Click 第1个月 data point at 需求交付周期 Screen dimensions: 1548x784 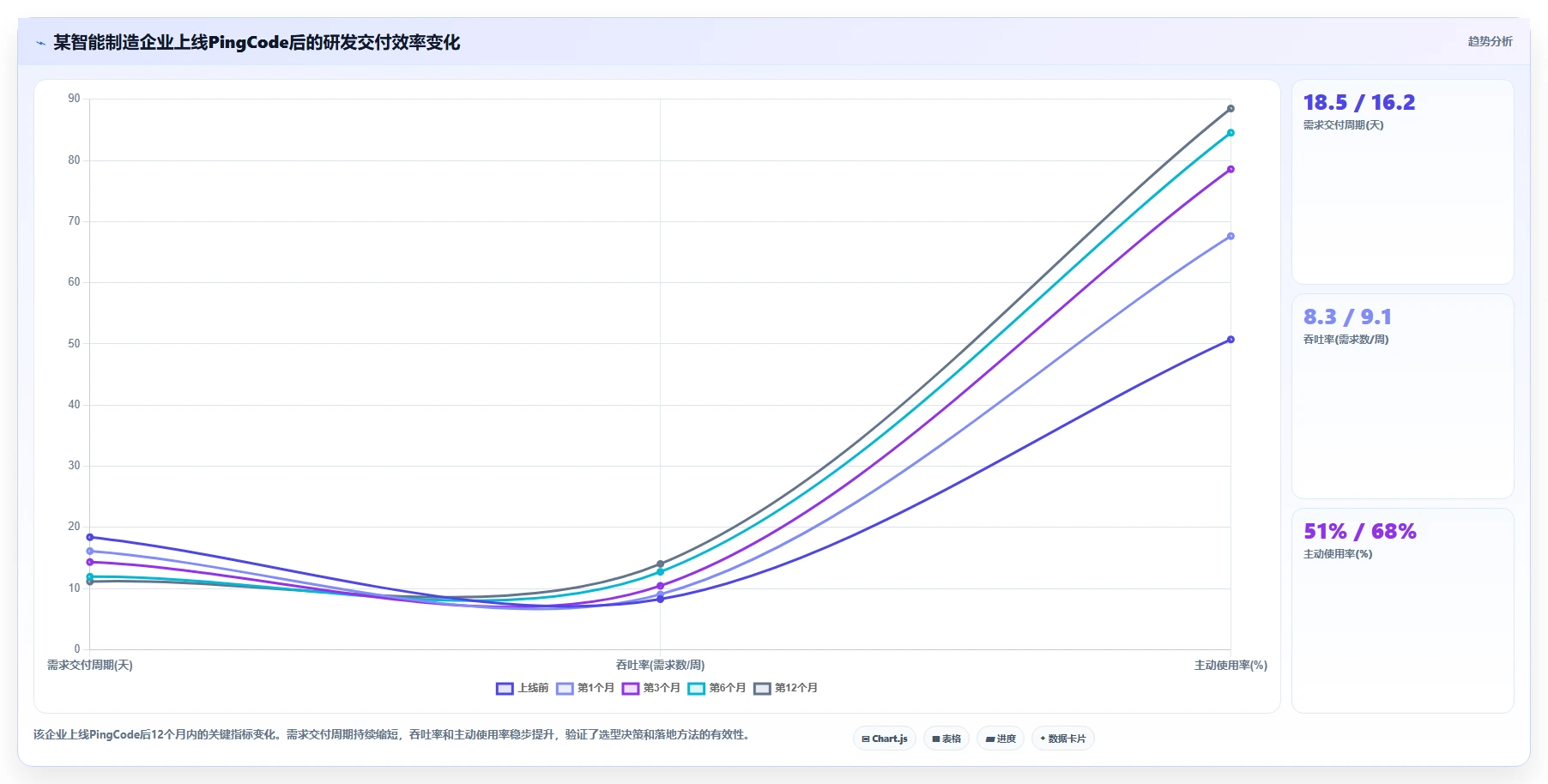90,552
